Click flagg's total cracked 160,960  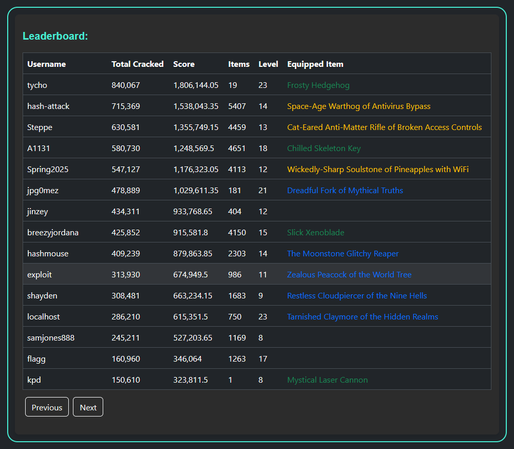126,359
